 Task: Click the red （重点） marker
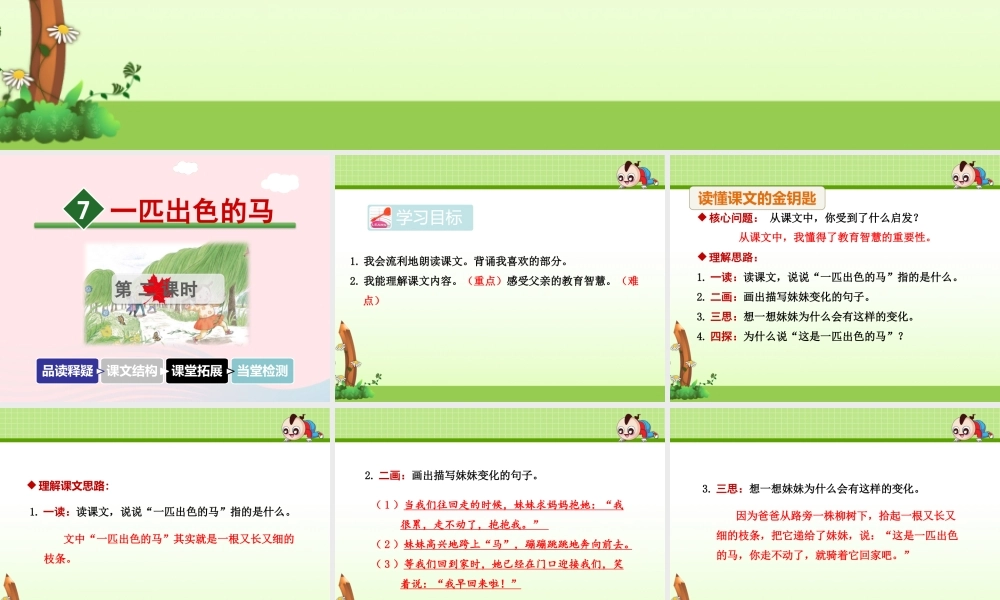(x=483, y=281)
